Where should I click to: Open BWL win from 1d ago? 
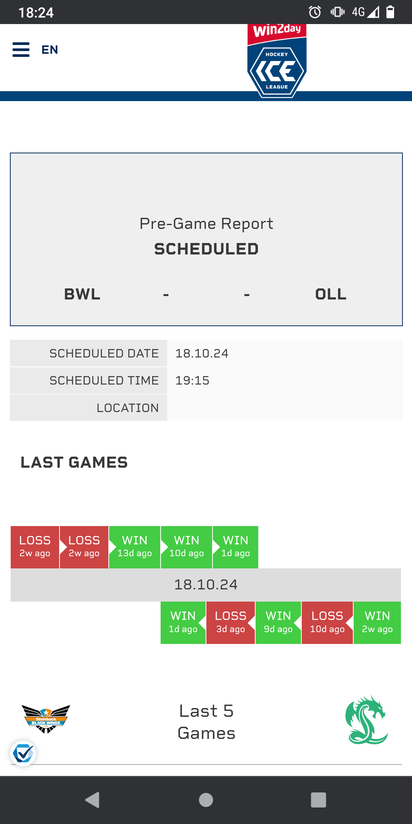coord(235,547)
